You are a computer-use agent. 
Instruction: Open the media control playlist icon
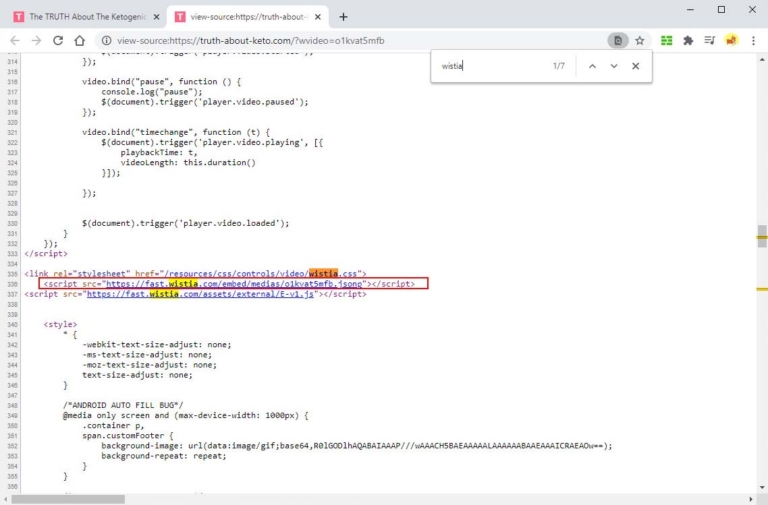click(709, 40)
